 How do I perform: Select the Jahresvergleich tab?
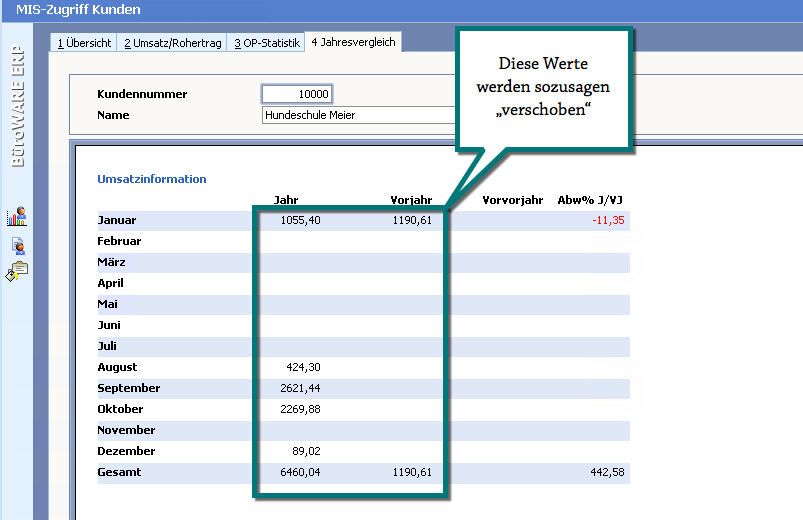click(x=353, y=42)
